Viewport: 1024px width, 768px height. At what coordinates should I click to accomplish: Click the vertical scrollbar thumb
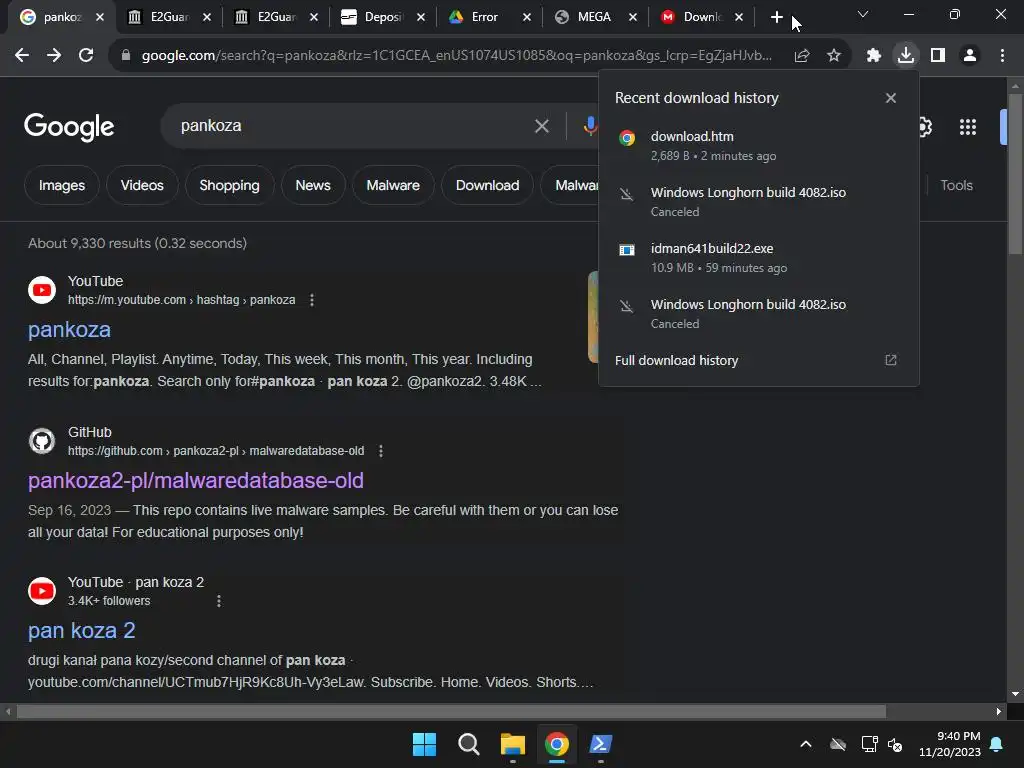[1016, 174]
